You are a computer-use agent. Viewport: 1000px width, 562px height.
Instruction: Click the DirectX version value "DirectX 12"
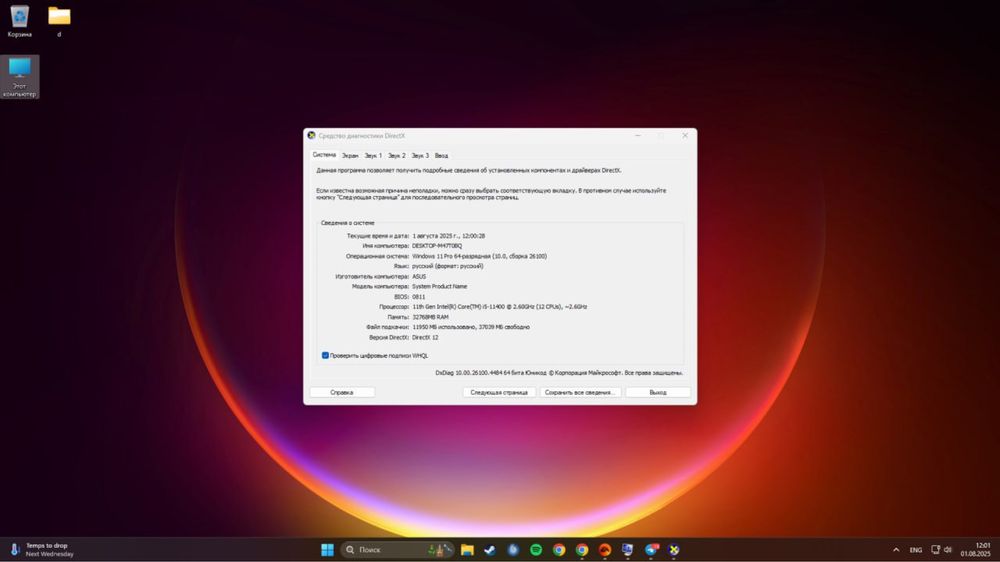click(x=425, y=337)
